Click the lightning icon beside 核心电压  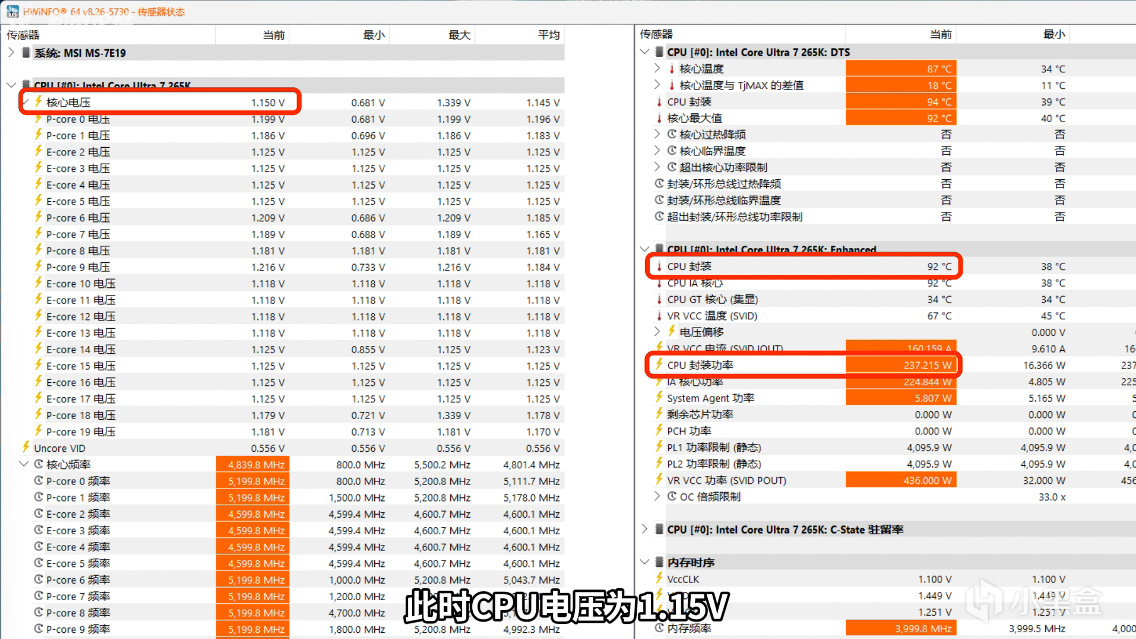[x=38, y=102]
